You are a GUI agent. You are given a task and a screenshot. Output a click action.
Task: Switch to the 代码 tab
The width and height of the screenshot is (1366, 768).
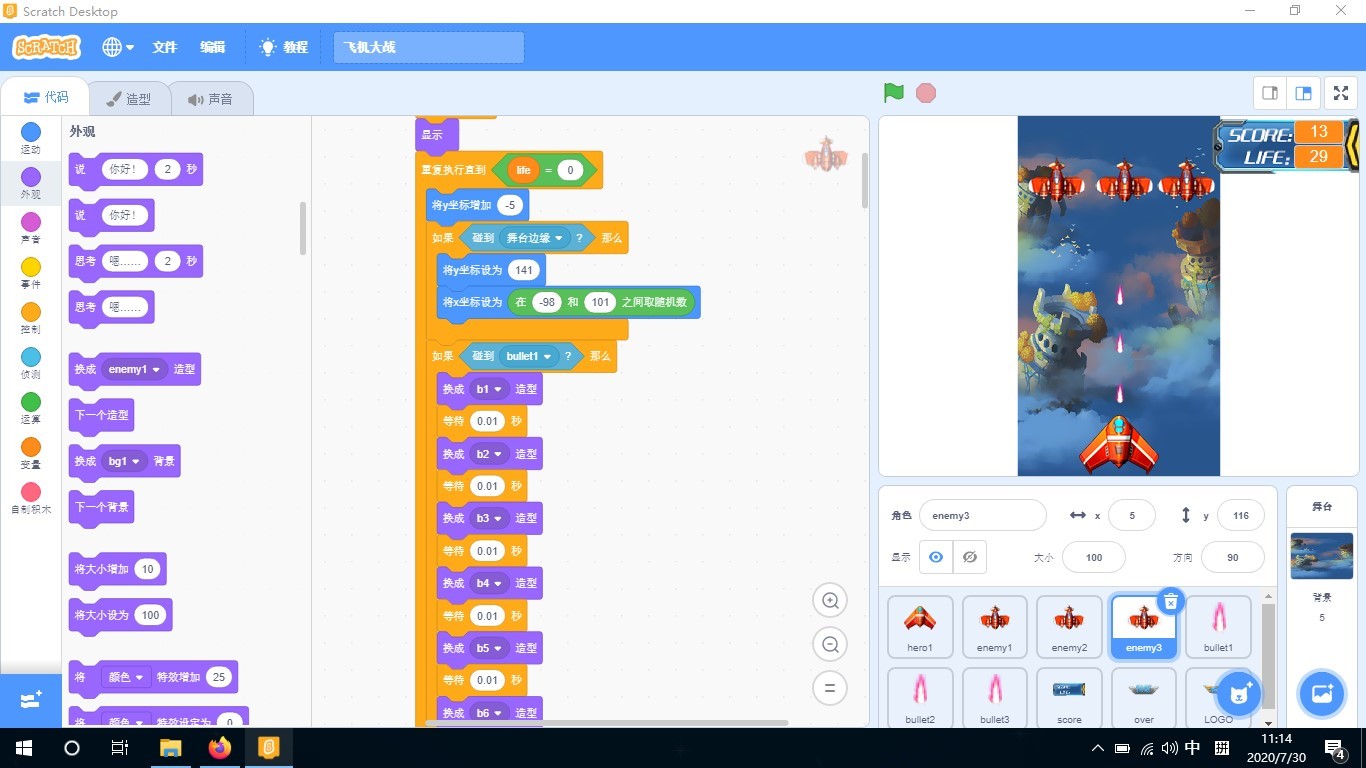pyautogui.click(x=46, y=97)
